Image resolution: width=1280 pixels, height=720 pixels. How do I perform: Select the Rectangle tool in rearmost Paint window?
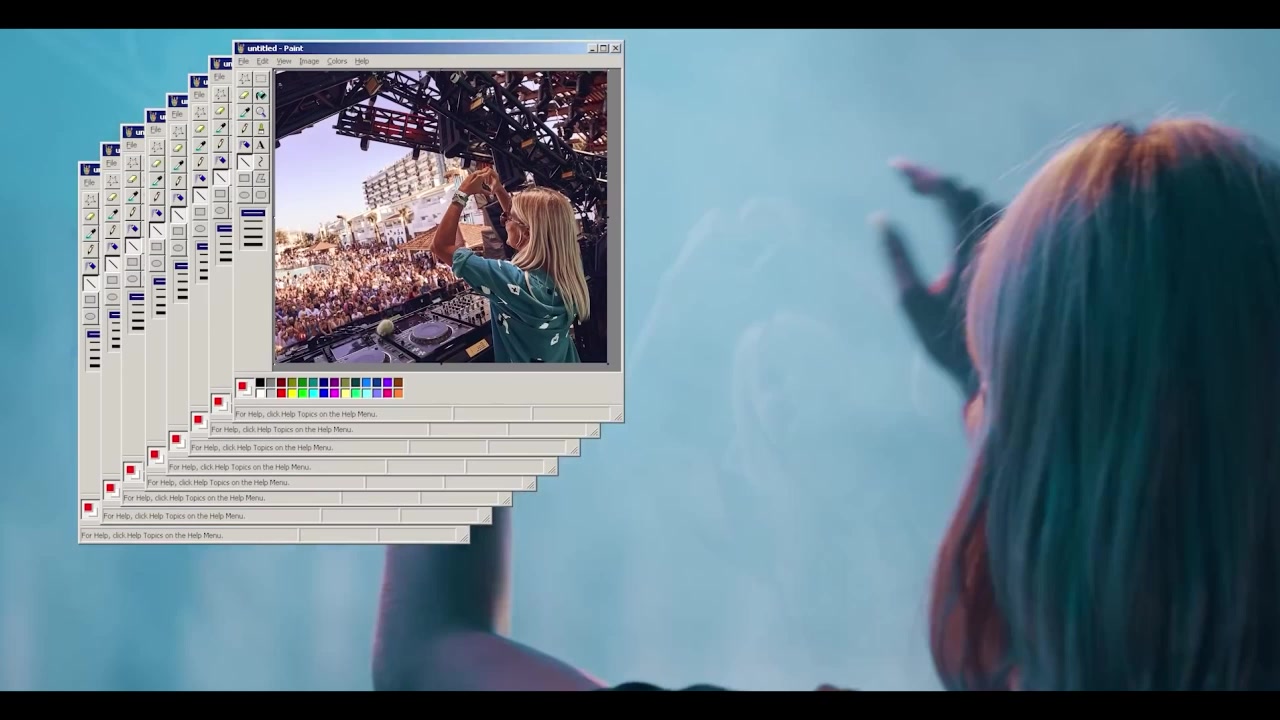[90, 299]
